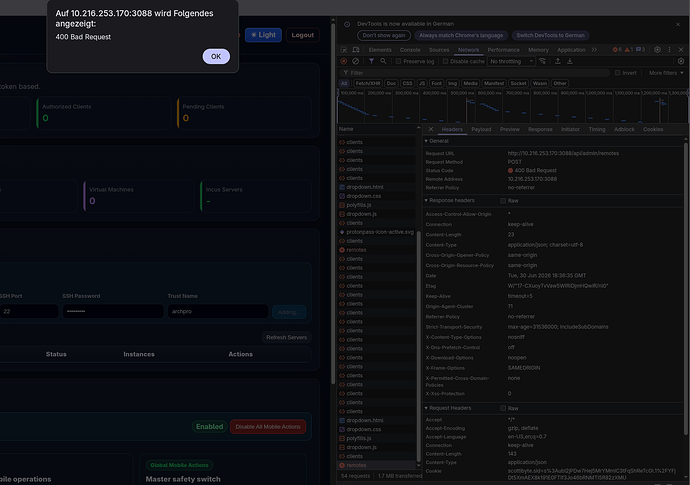Switch to the Console tab
The image size is (690, 485).
410,50
